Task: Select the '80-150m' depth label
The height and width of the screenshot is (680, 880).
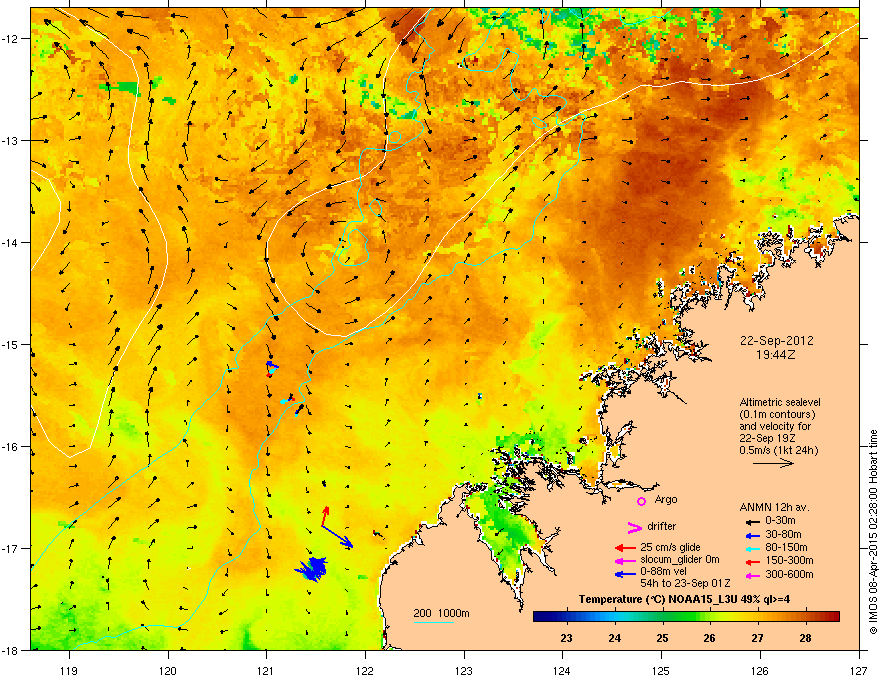Action: point(786,548)
